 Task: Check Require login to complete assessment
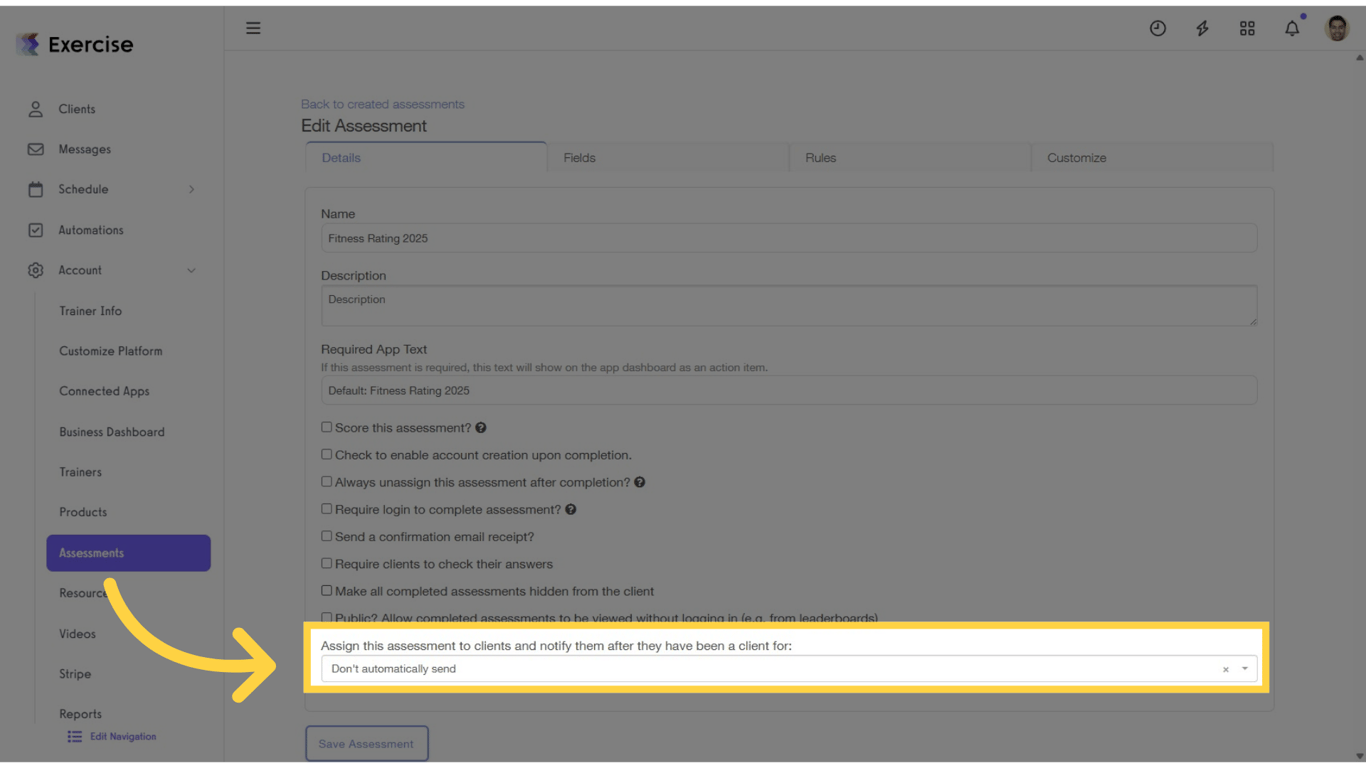326,508
